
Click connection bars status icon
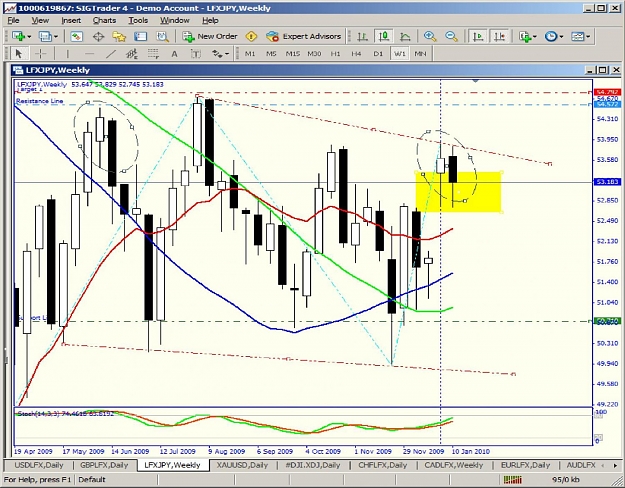tap(512, 480)
